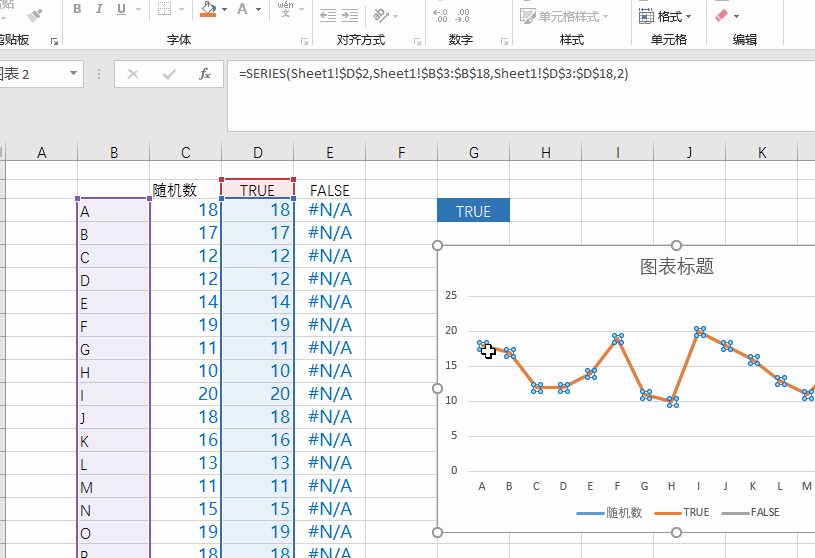Click the eraser clear icon

tap(721, 16)
